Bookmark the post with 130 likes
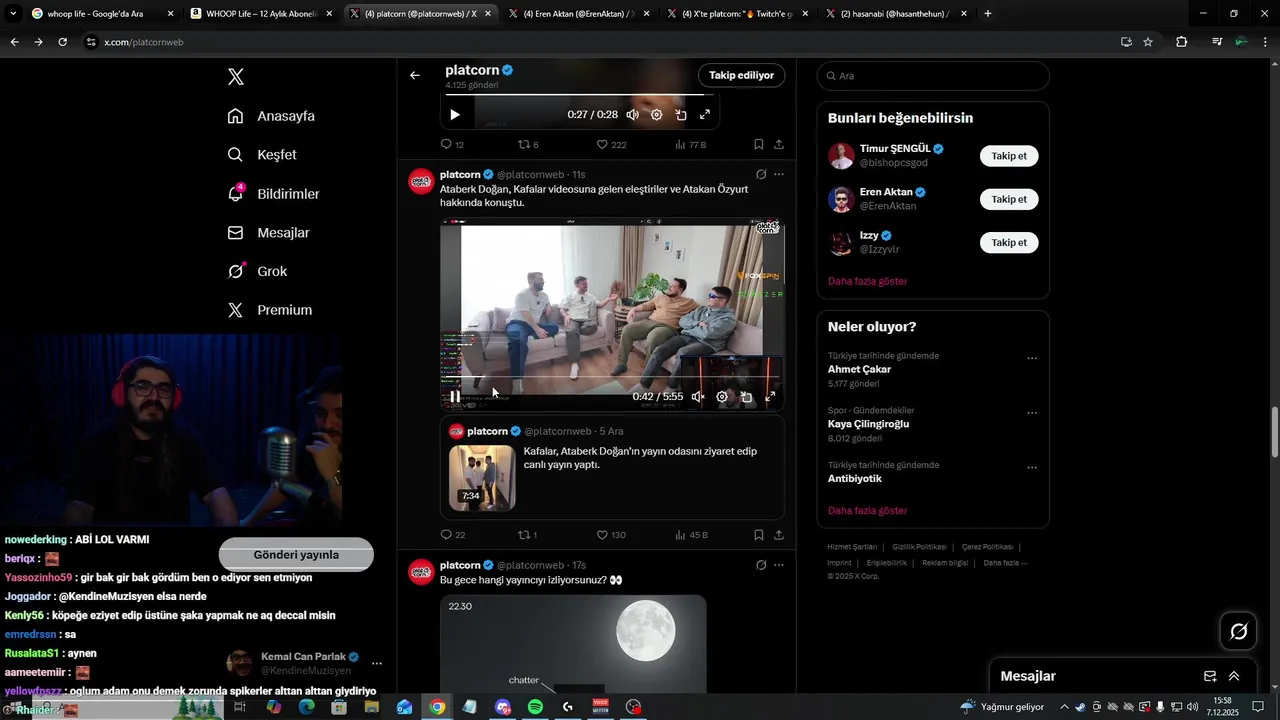 pos(759,535)
